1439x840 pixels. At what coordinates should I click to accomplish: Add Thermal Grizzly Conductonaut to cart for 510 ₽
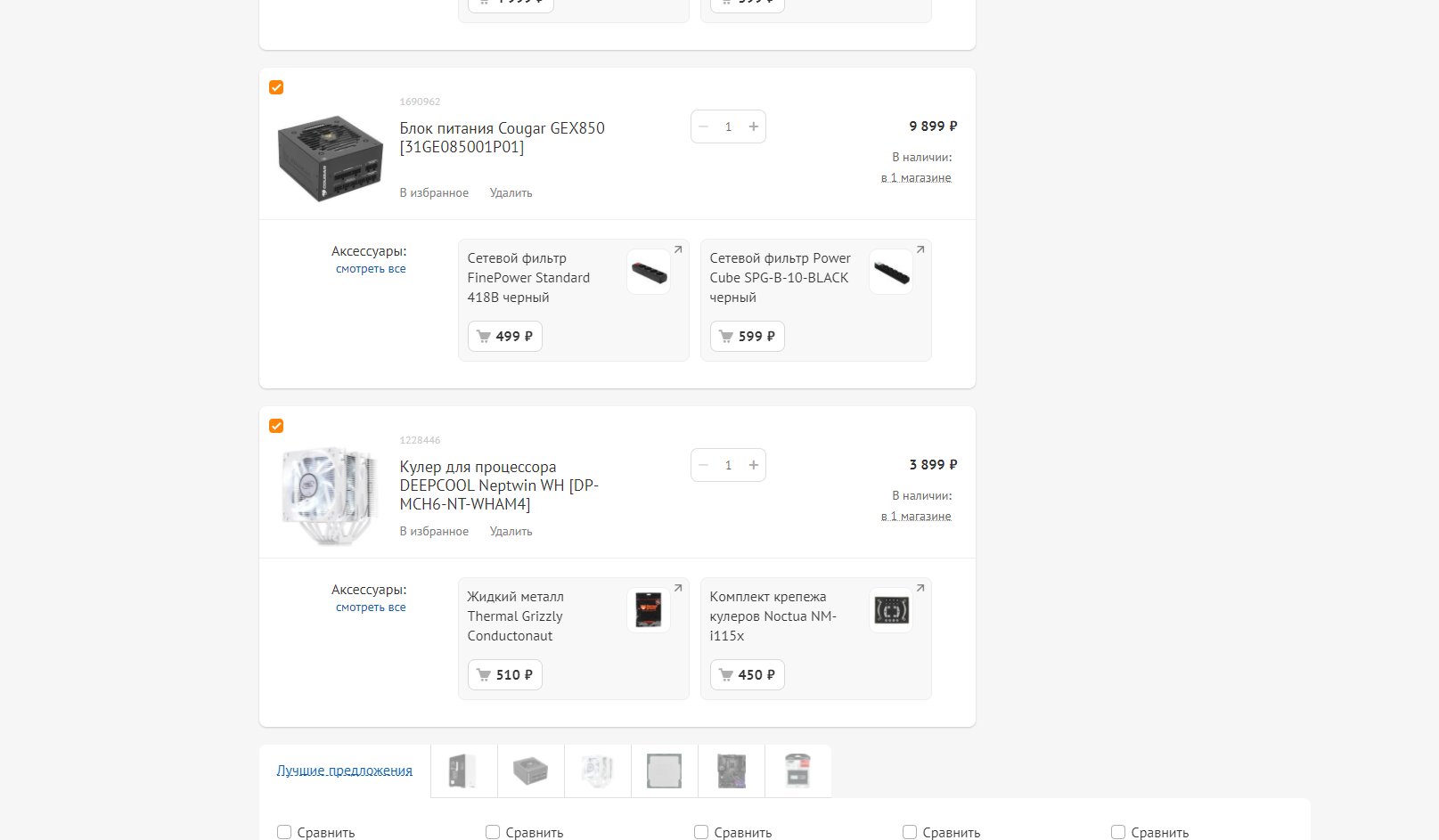pos(505,675)
